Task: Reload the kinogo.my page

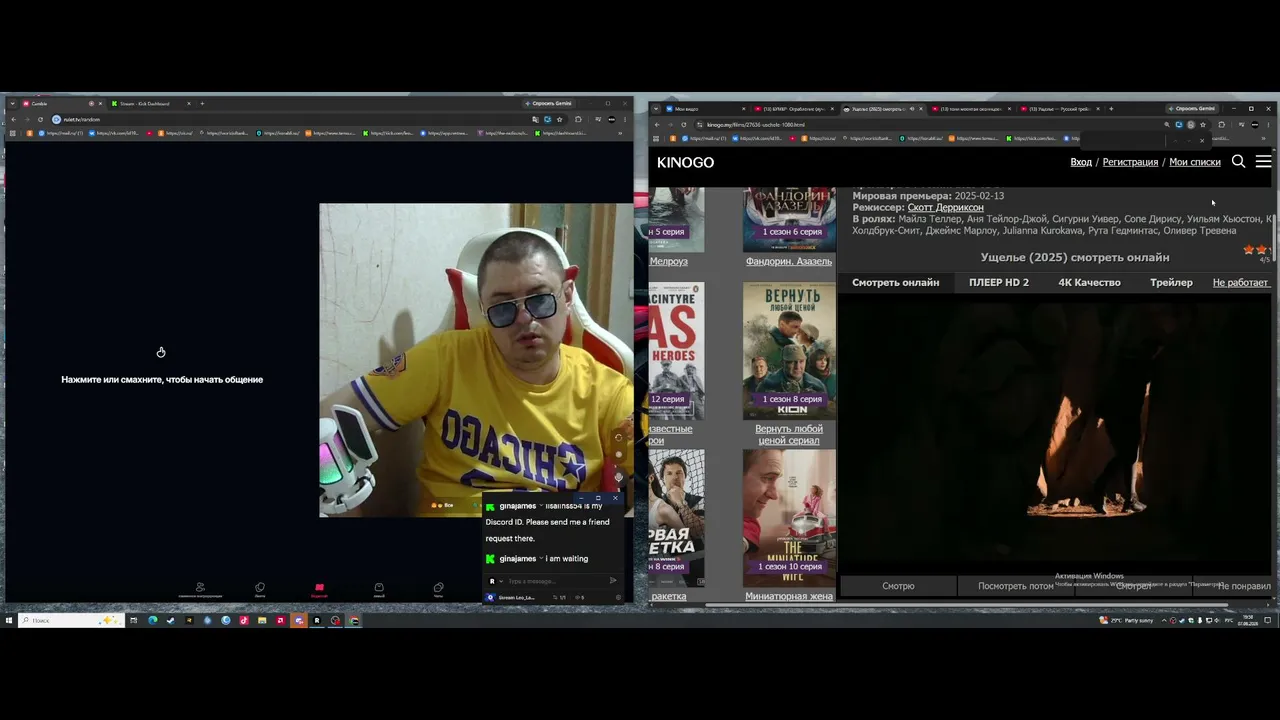Action: pyautogui.click(x=684, y=125)
